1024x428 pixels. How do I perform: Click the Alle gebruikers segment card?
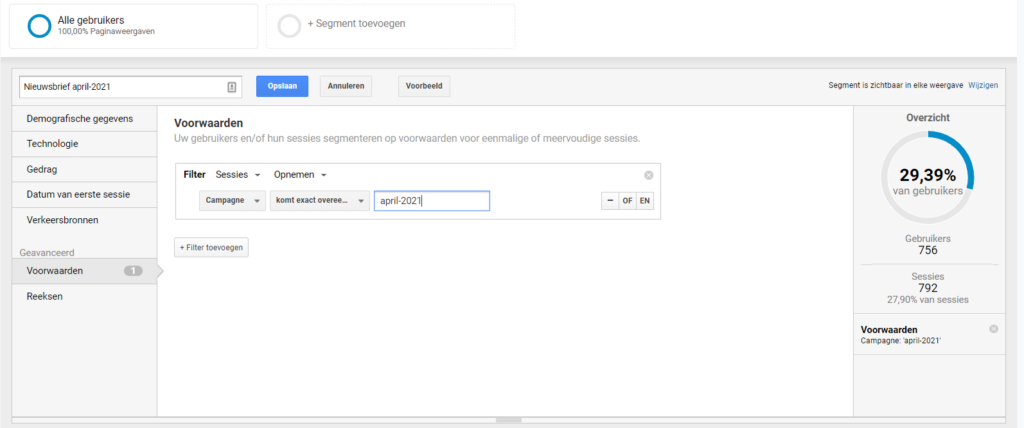[x=133, y=26]
